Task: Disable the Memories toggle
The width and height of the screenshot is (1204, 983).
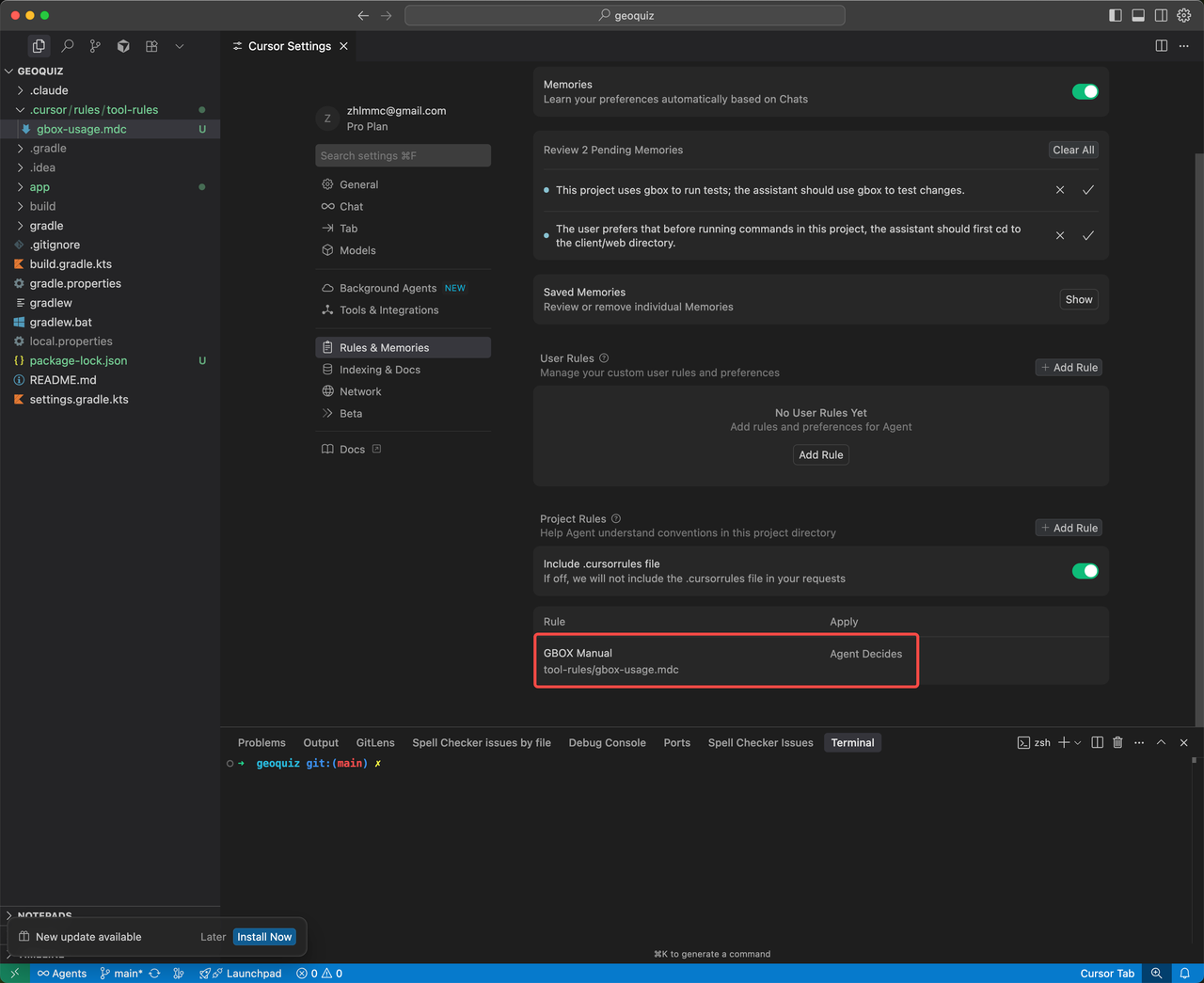Action: 1085,91
